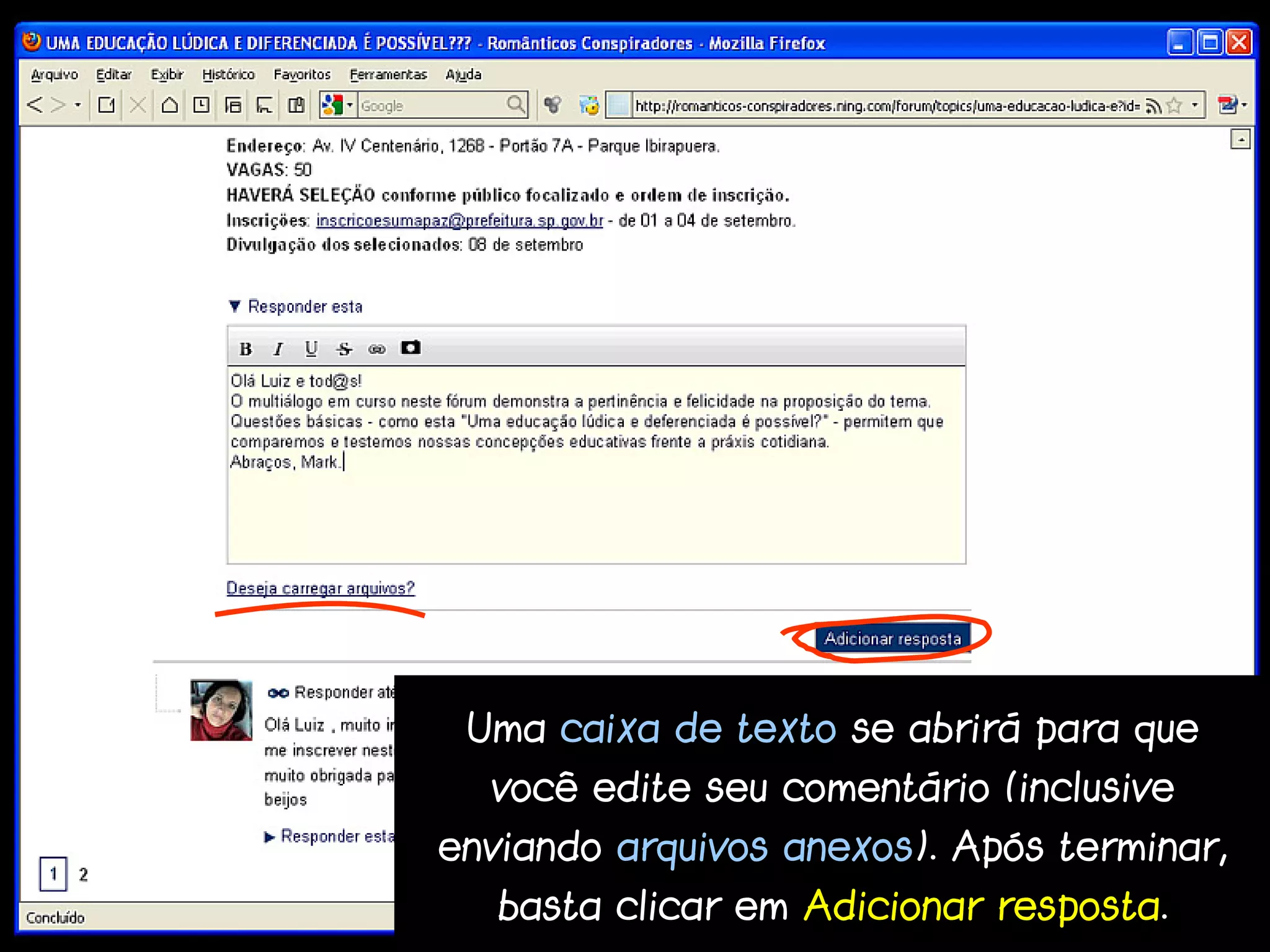
Task: Click inside the reply text area
Action: [x=596, y=465]
